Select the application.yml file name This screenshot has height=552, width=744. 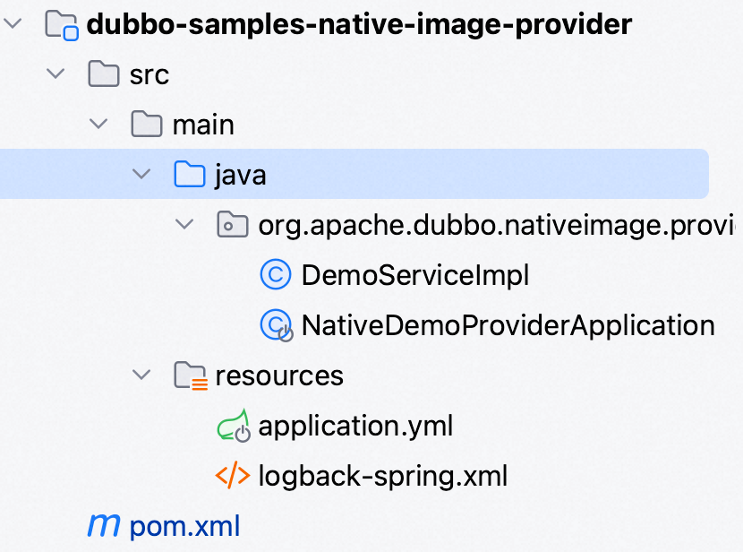(355, 427)
